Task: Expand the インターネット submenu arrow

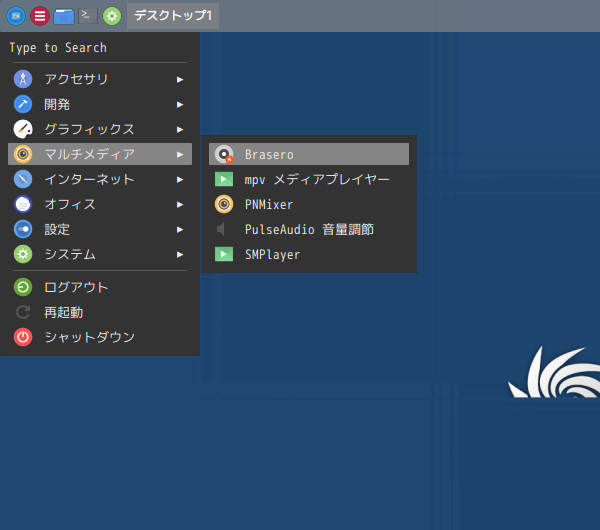Action: [x=180, y=180]
